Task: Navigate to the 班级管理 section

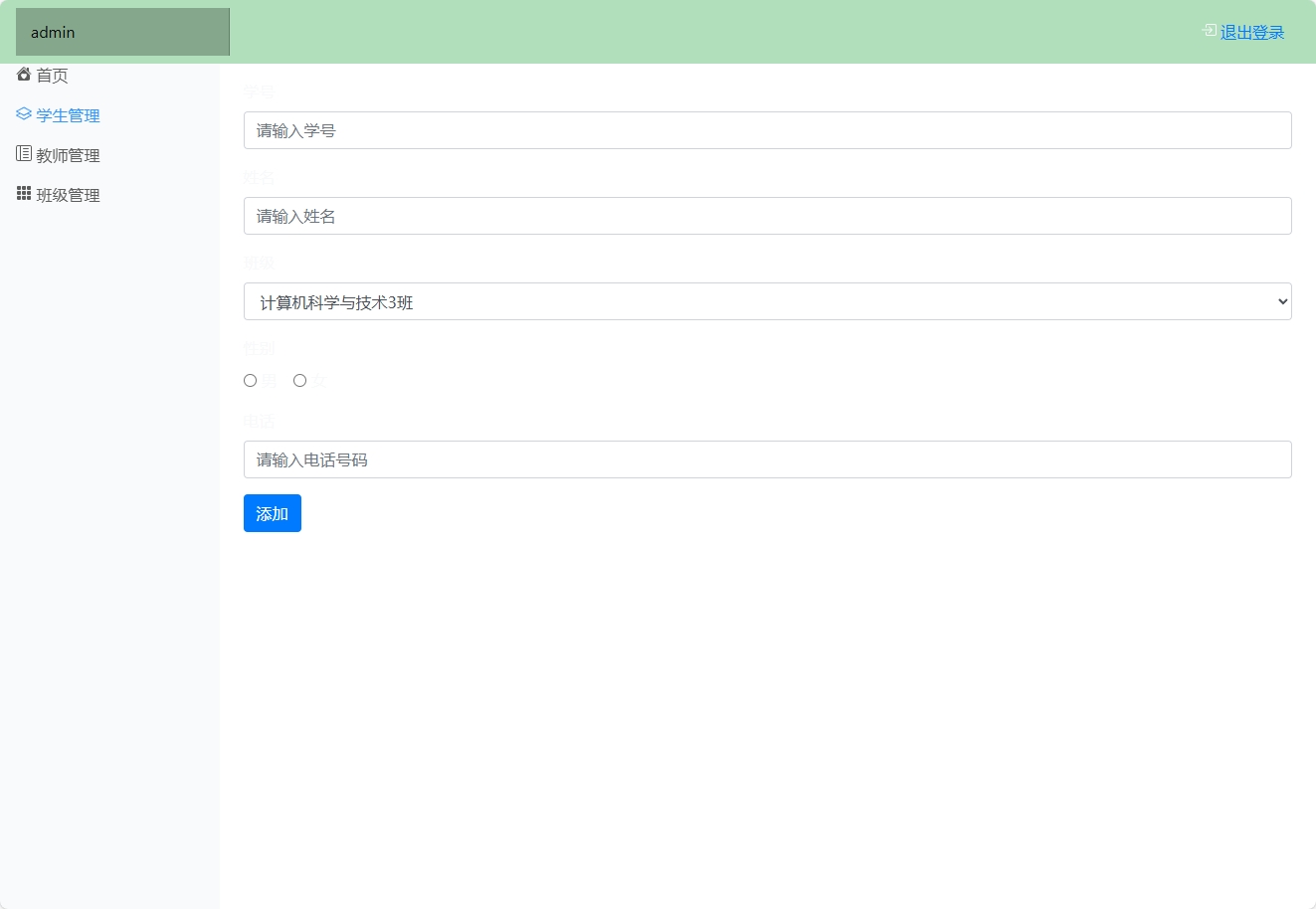Action: tap(68, 194)
